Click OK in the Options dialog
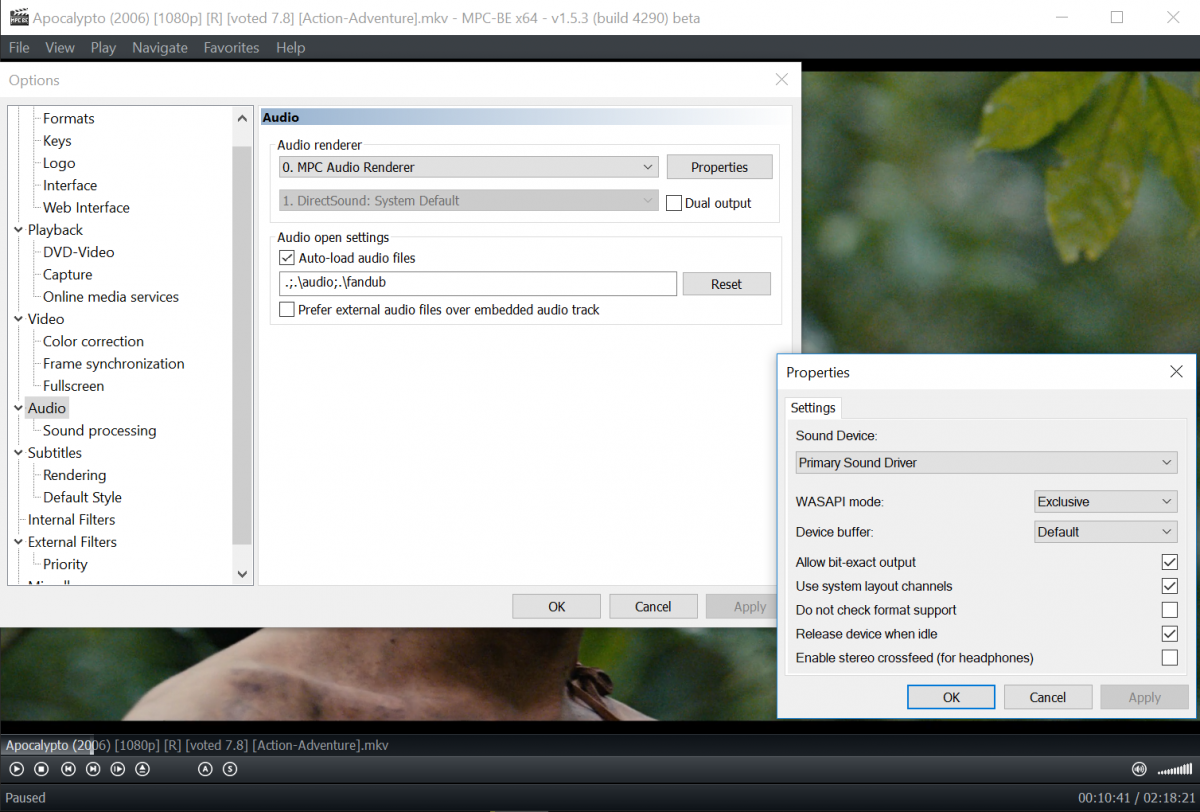 (557, 606)
